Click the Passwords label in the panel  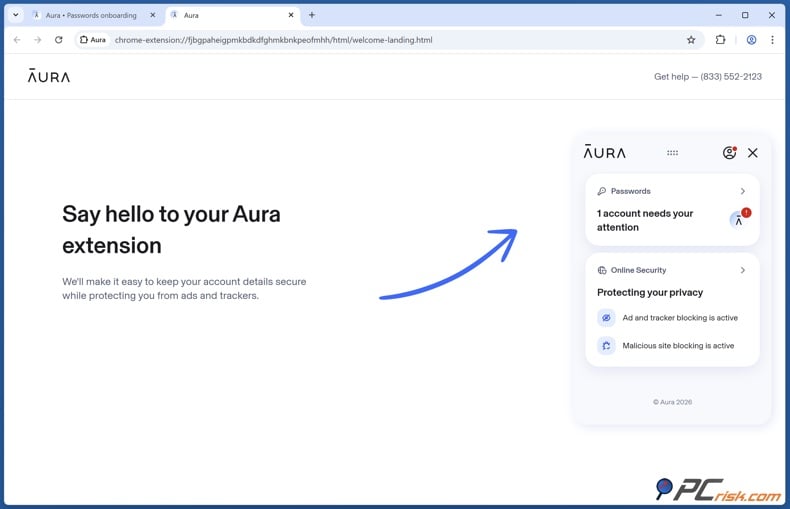(631, 191)
